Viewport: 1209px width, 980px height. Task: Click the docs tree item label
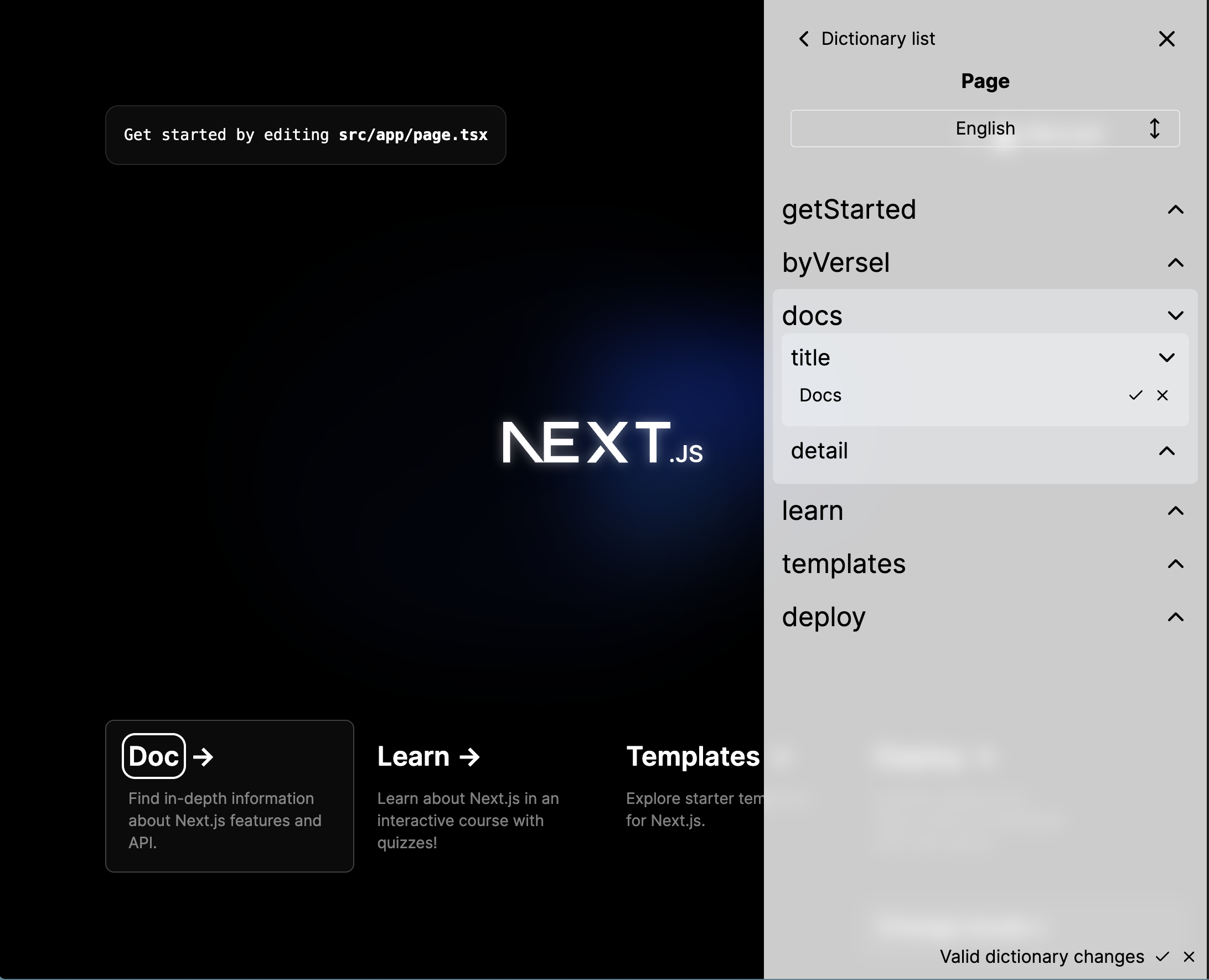812,315
